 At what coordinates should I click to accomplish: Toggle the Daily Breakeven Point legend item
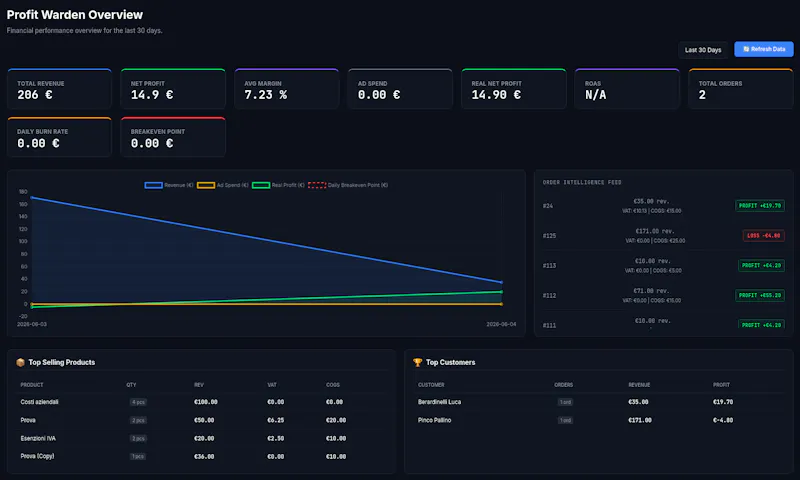[348, 185]
